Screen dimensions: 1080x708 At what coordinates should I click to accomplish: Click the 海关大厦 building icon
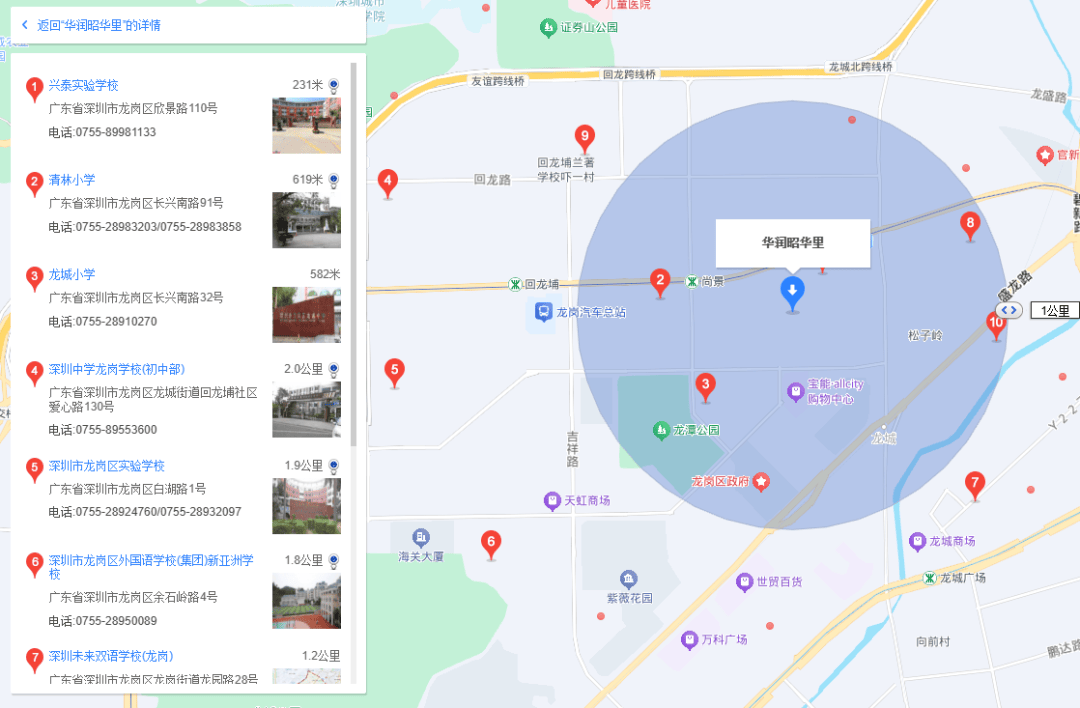(421, 538)
